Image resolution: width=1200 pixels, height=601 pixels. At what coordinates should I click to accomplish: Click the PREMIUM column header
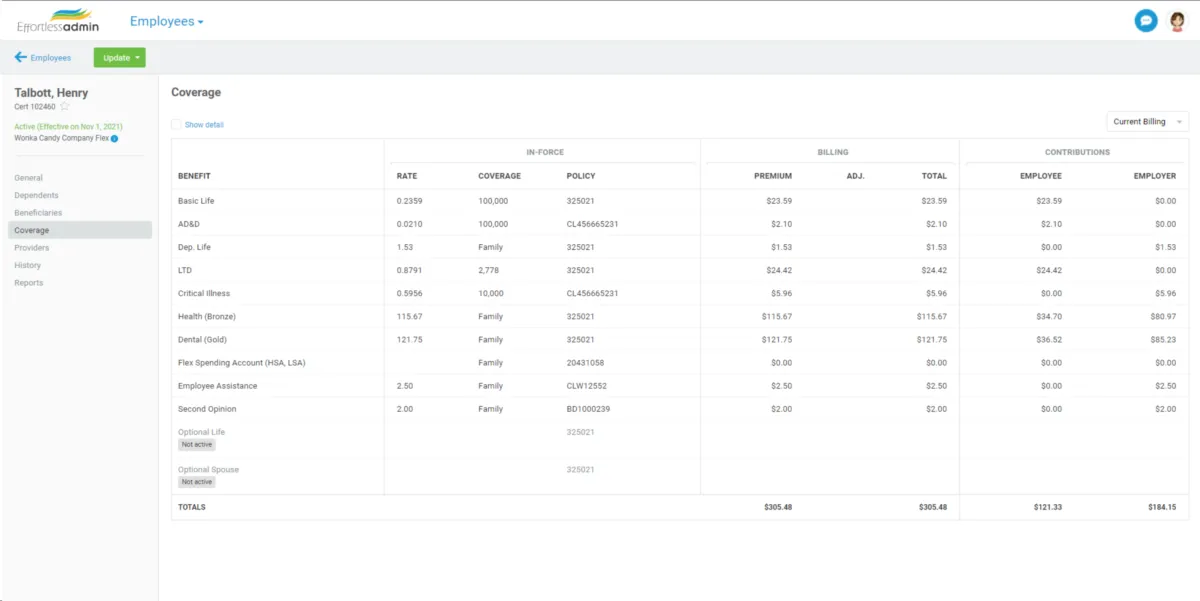[x=773, y=176]
